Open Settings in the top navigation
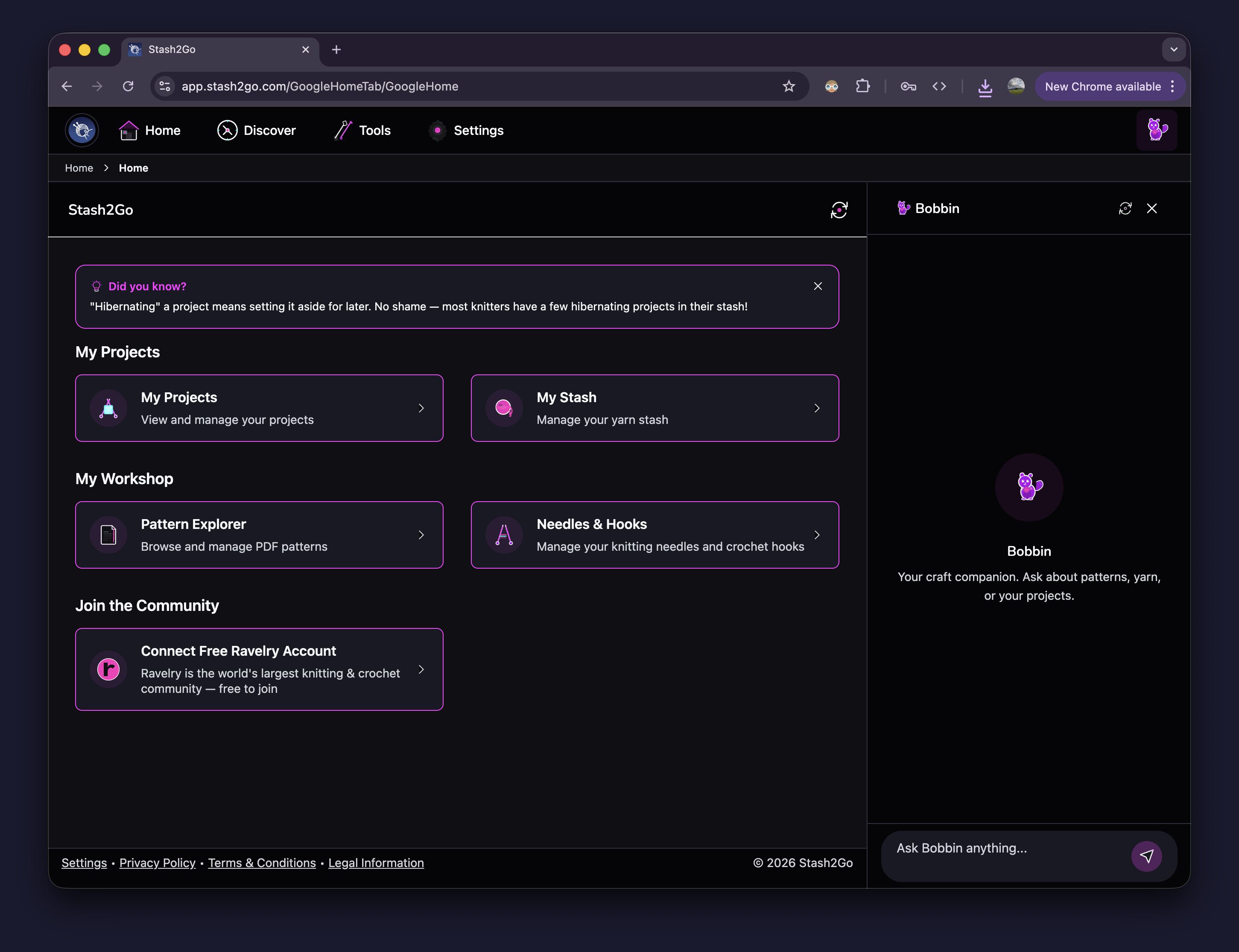Viewport: 1239px width, 952px height. (467, 130)
